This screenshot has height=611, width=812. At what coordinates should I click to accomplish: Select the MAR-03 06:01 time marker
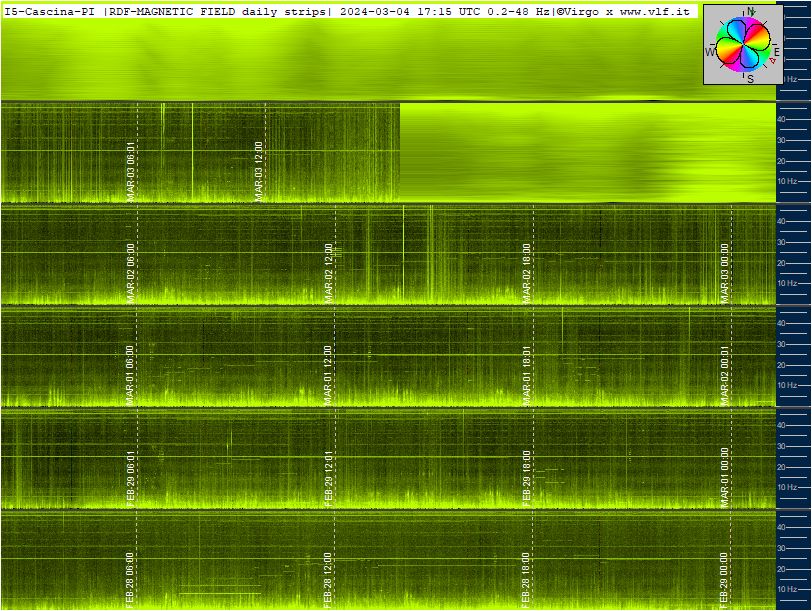click(x=130, y=172)
